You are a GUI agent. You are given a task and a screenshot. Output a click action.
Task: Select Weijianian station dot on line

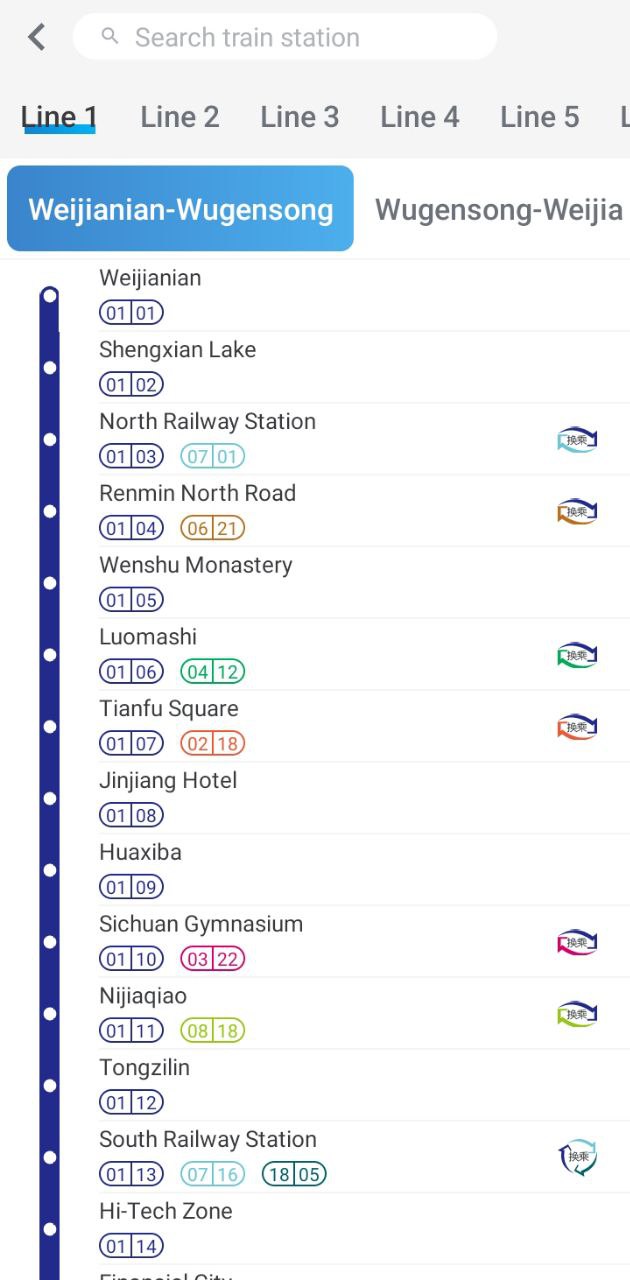coord(49,296)
